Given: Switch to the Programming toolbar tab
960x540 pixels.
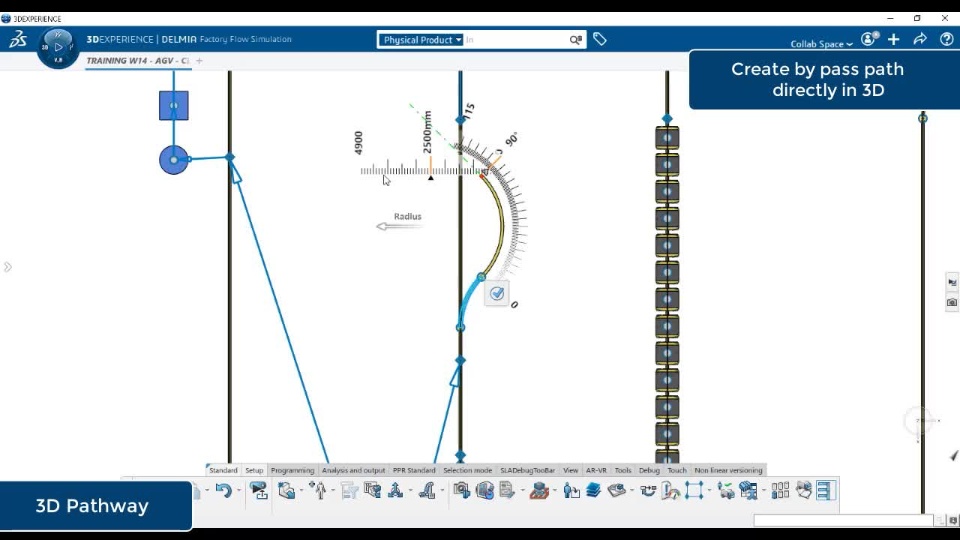Looking at the screenshot, I should [x=293, y=470].
